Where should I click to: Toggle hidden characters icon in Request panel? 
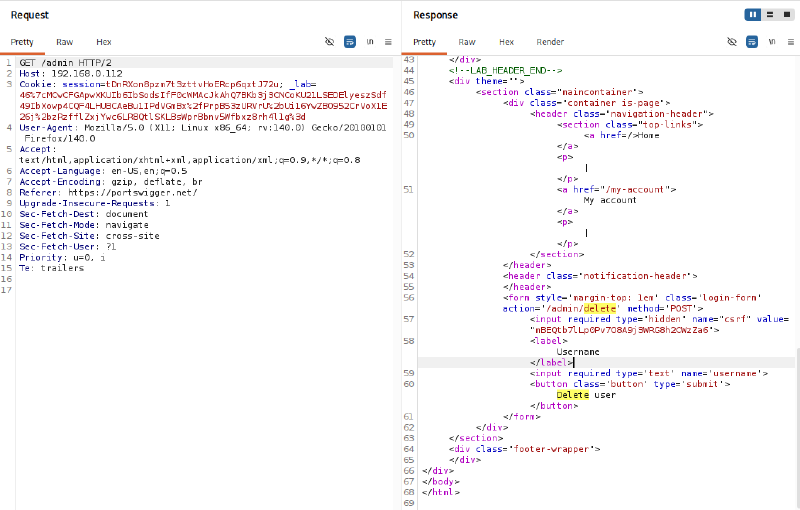tap(330, 42)
